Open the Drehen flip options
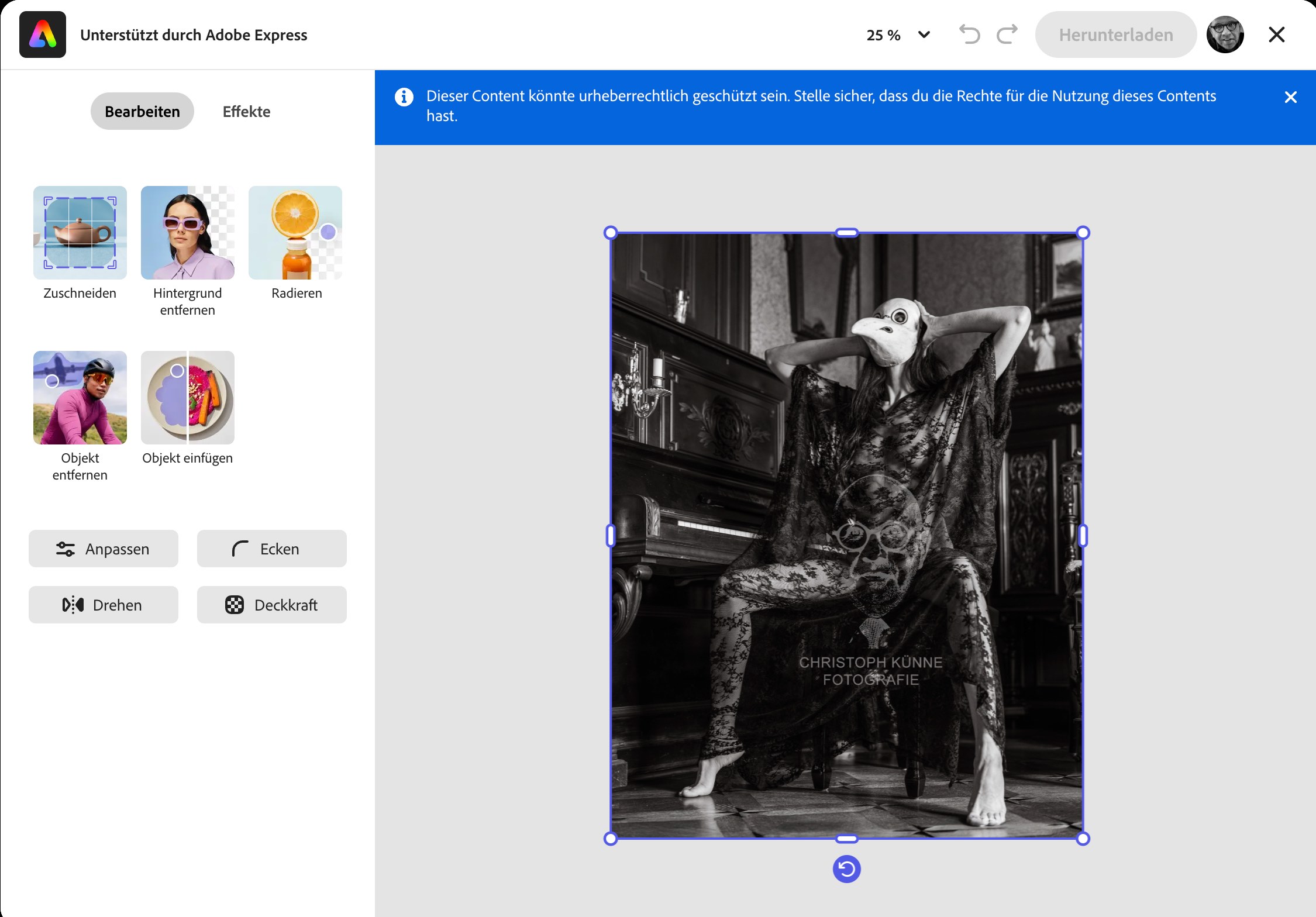This screenshot has height=917, width=1316. click(104, 605)
